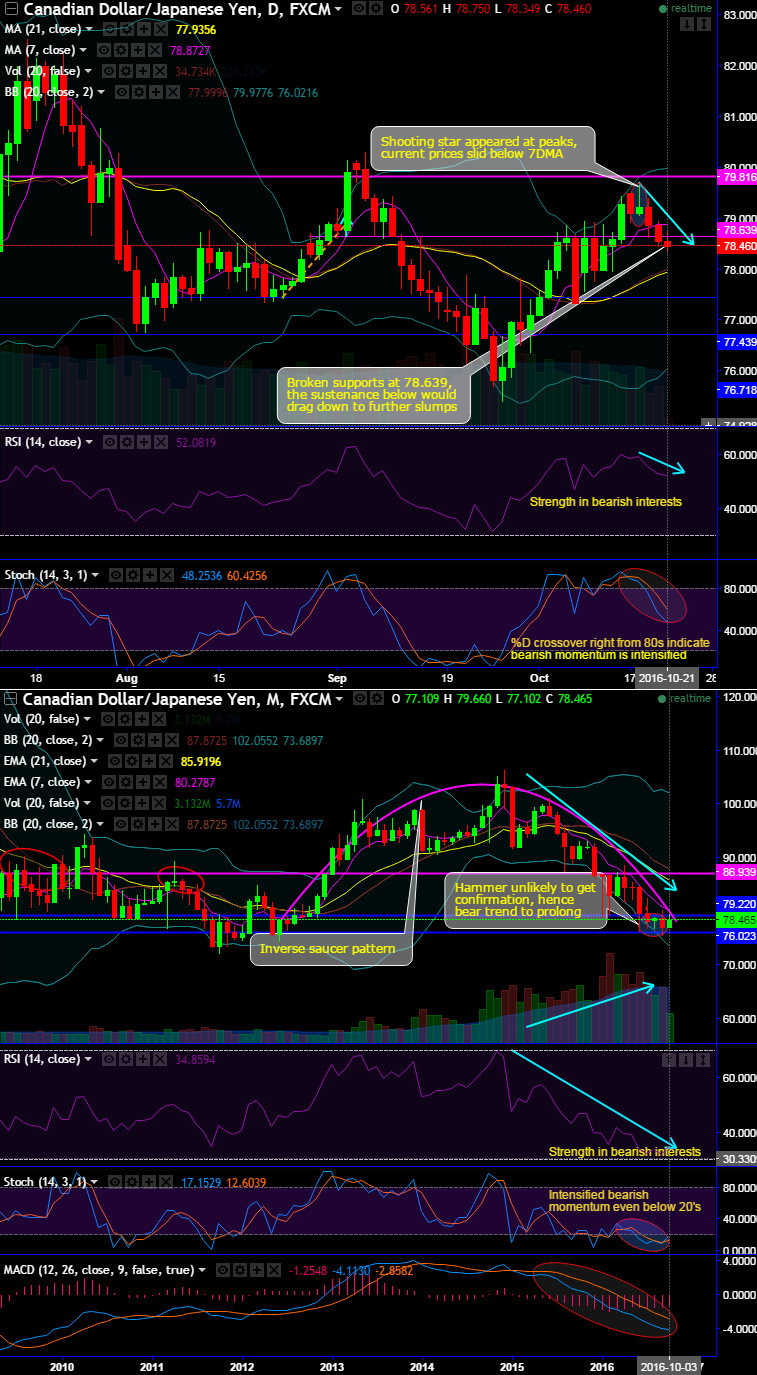The image size is (757, 1375).
Task: Open symbol dropdown on monthly chart title
Action: coord(338,699)
